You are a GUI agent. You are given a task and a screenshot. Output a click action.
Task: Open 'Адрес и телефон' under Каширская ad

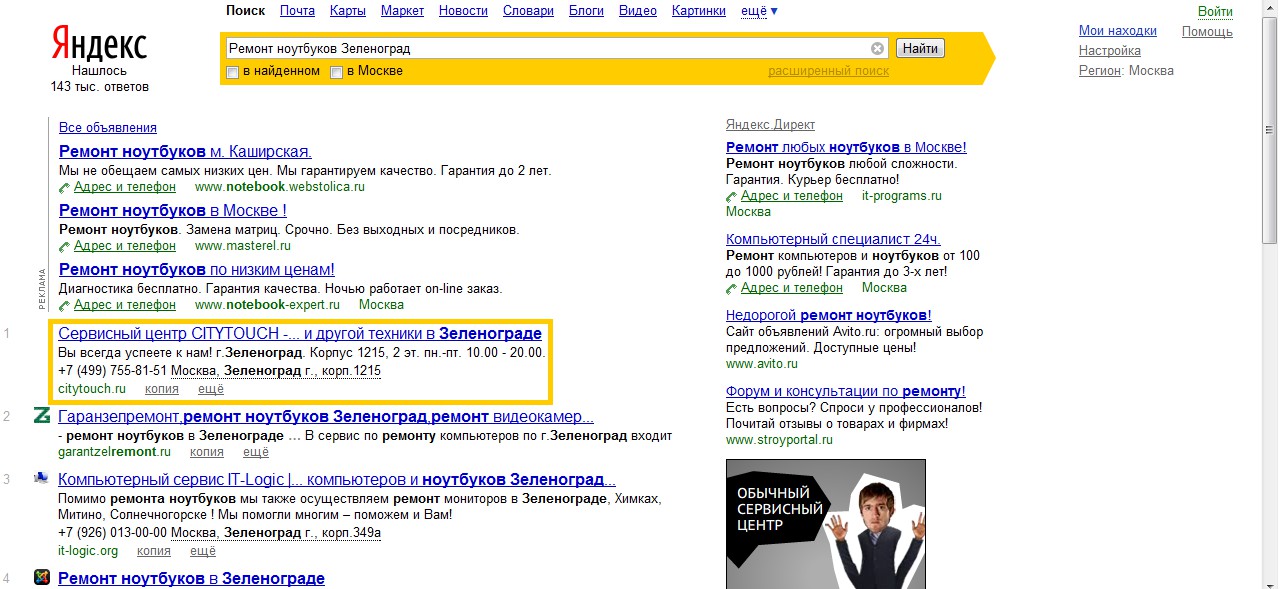pyautogui.click(x=125, y=187)
